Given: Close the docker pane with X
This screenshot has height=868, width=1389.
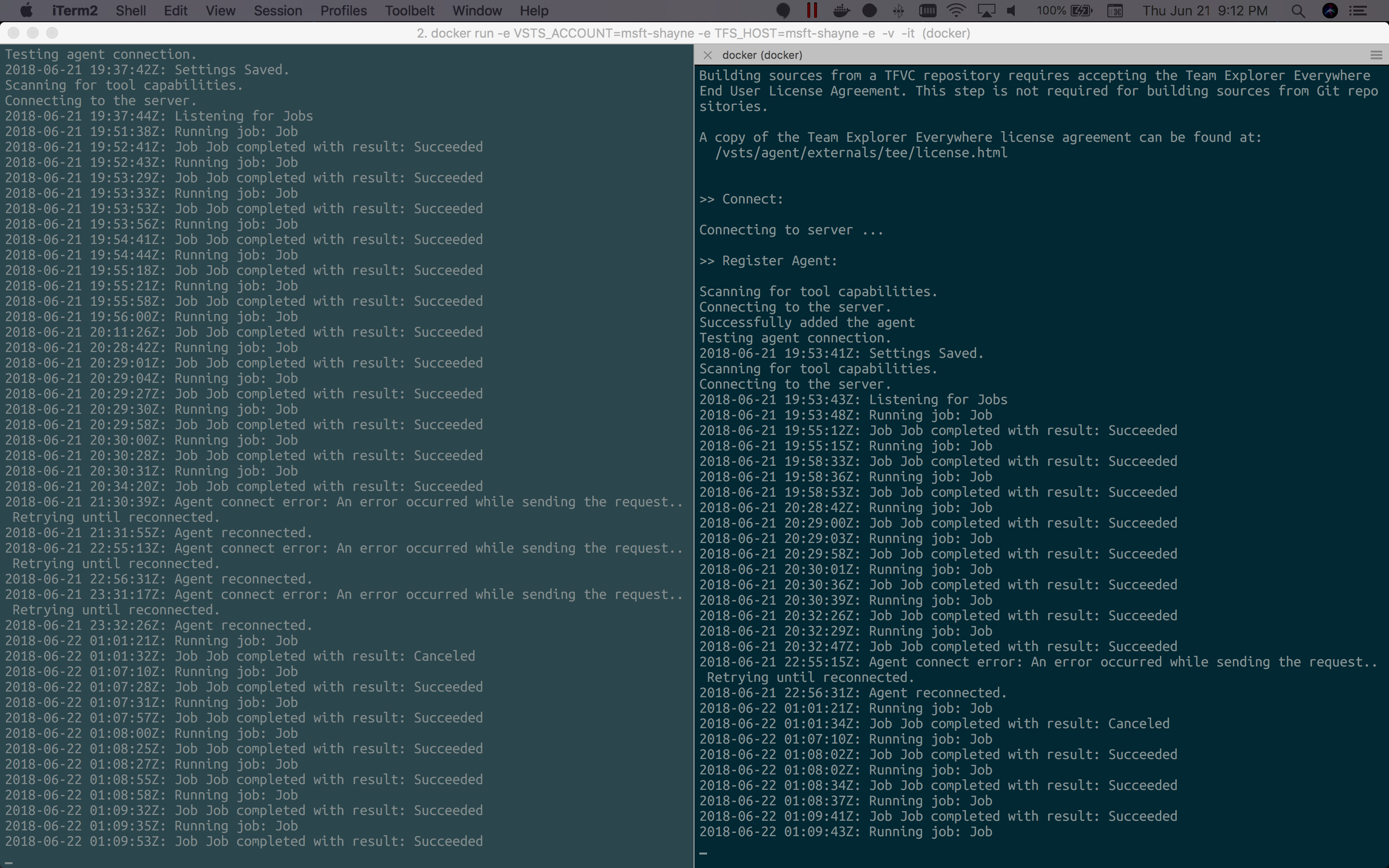Looking at the screenshot, I should (708, 55).
